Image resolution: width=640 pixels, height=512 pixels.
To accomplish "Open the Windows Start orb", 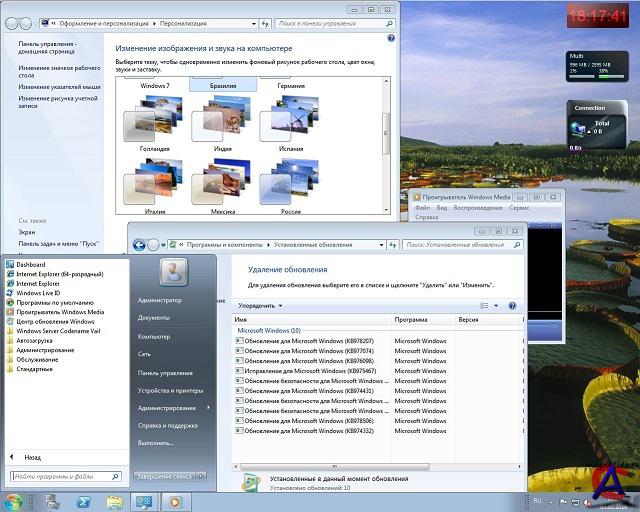I will click(x=13, y=502).
